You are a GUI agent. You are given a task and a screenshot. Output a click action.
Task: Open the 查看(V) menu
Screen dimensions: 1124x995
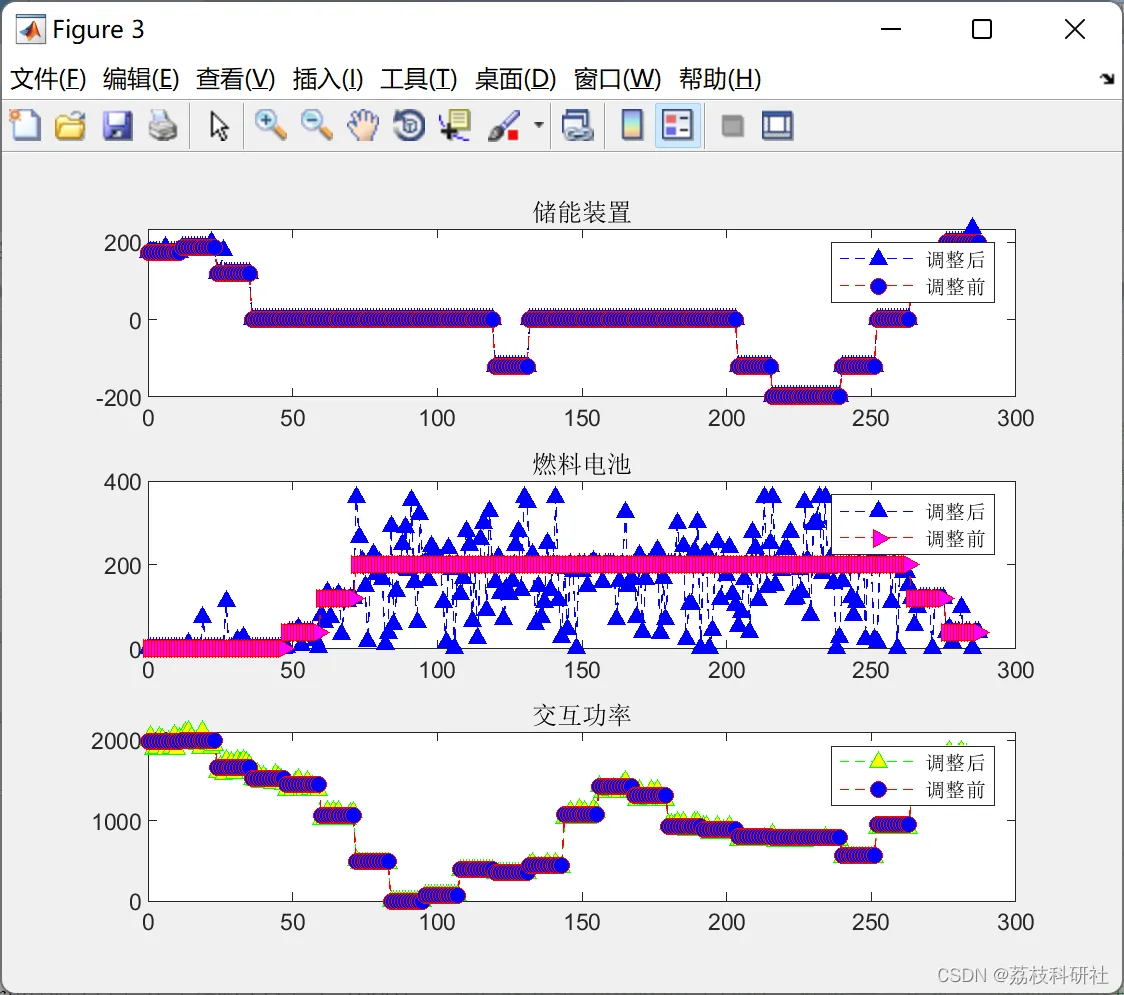click(235, 78)
